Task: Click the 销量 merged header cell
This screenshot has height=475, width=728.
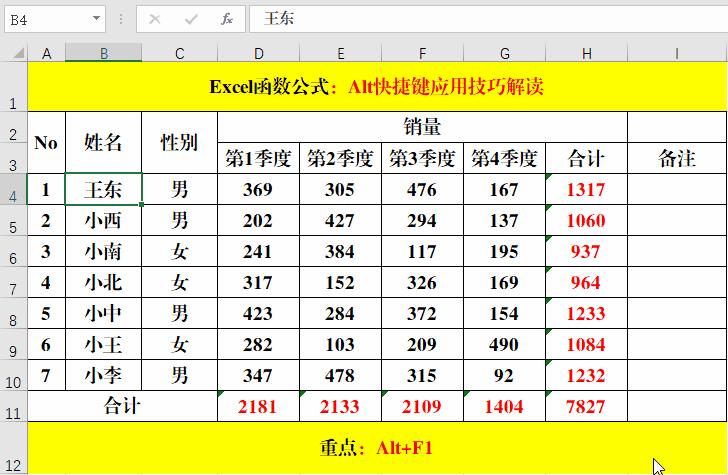Action: (422, 127)
